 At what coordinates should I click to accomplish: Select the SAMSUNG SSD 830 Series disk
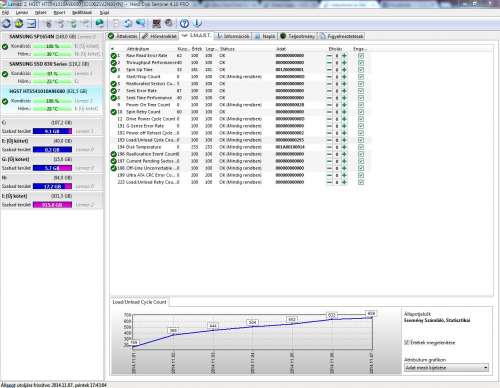click(x=52, y=73)
